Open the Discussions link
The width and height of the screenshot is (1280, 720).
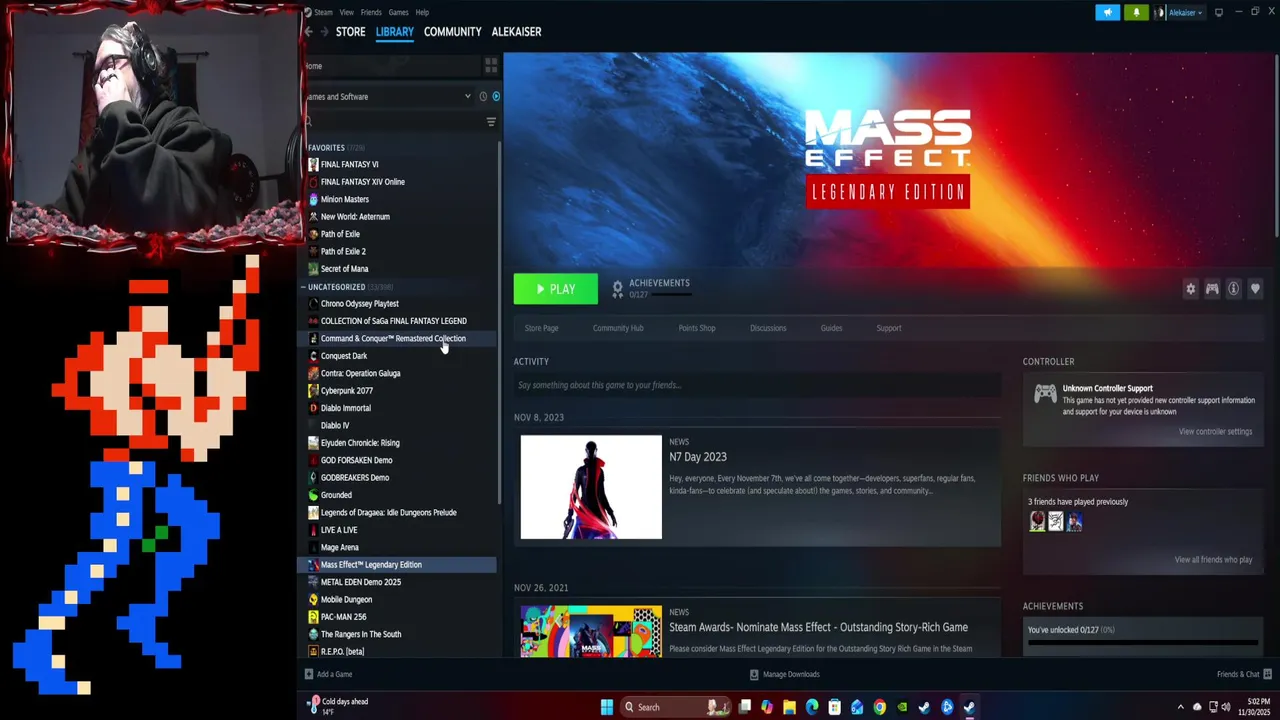pyautogui.click(x=768, y=328)
